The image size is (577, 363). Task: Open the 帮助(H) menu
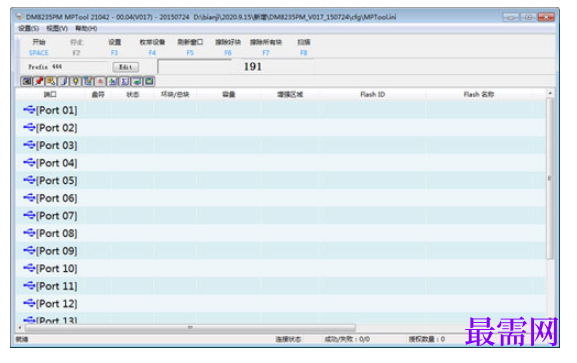coord(86,28)
